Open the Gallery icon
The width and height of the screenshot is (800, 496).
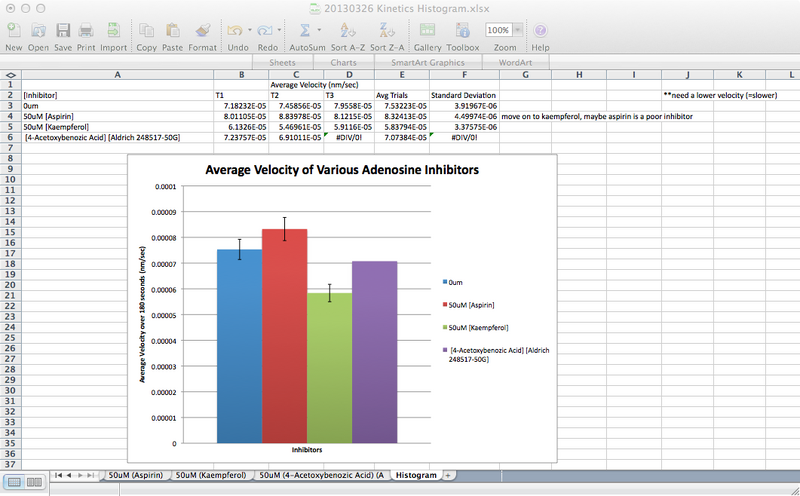point(427,31)
